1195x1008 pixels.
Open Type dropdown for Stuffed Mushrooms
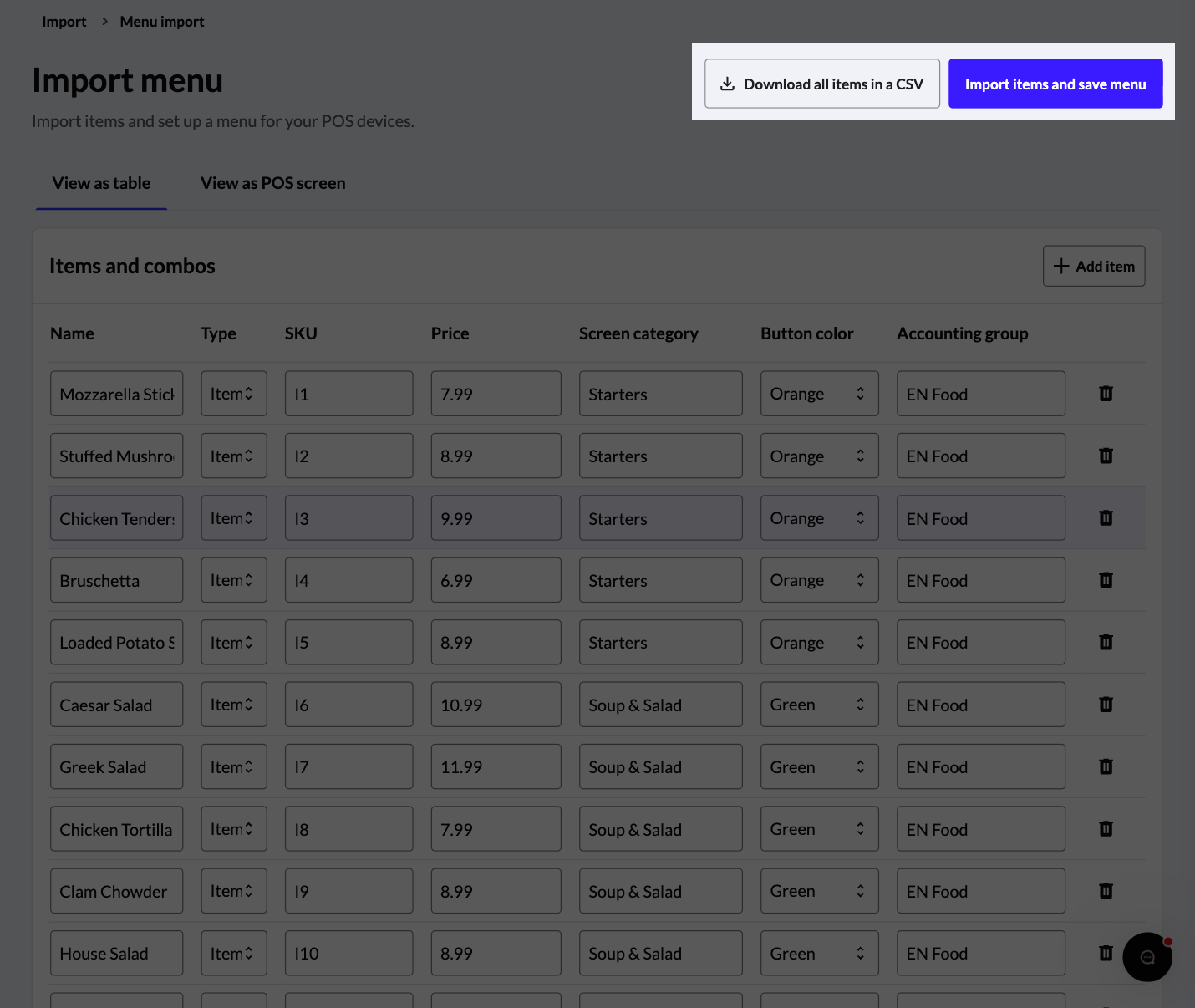[234, 456]
